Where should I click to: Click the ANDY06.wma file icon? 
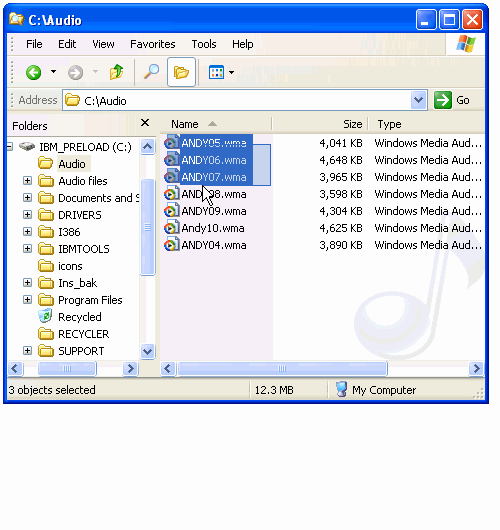[x=171, y=160]
